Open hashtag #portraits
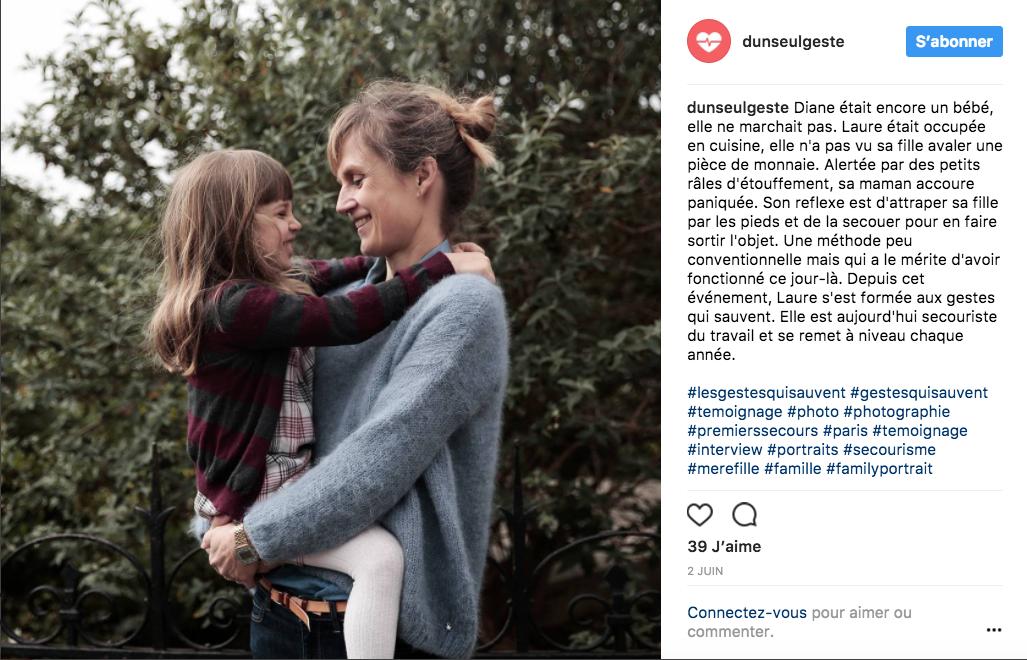 [x=802, y=450]
